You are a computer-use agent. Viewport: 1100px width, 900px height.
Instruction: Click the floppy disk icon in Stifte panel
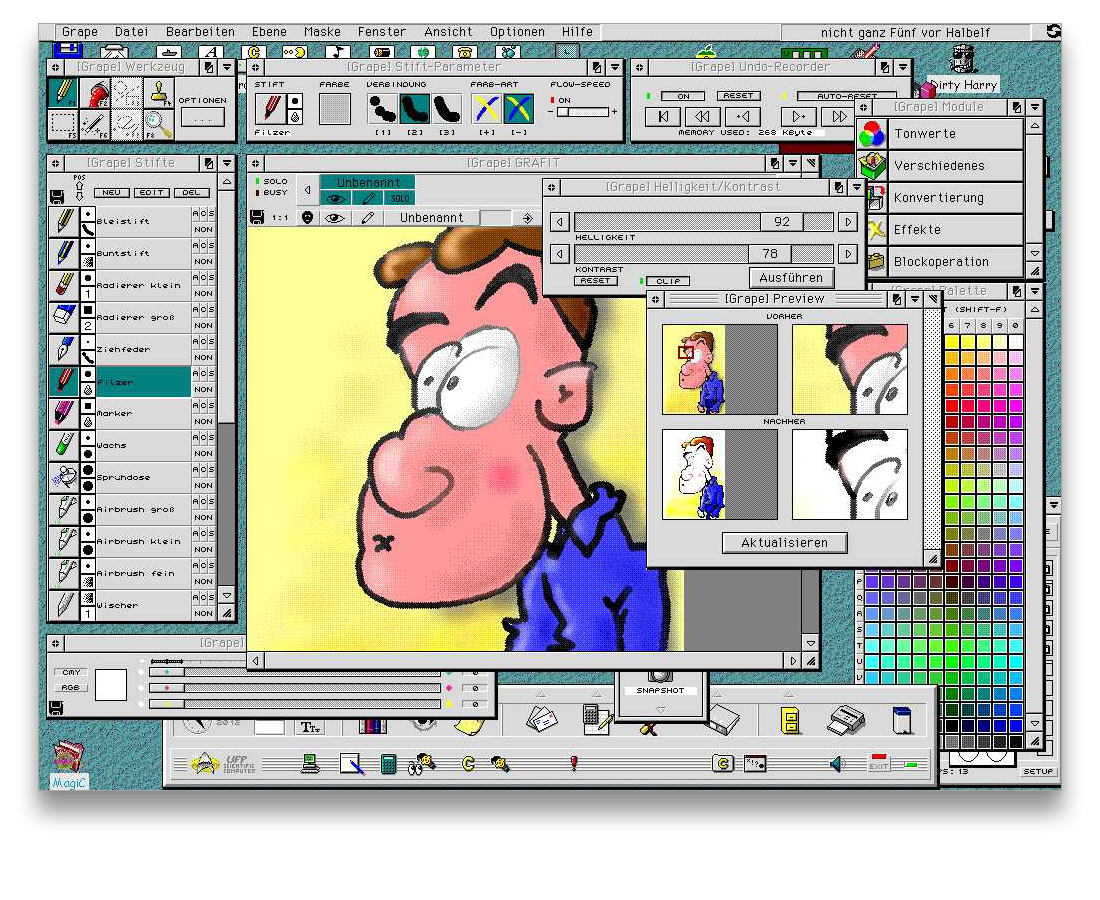57,196
